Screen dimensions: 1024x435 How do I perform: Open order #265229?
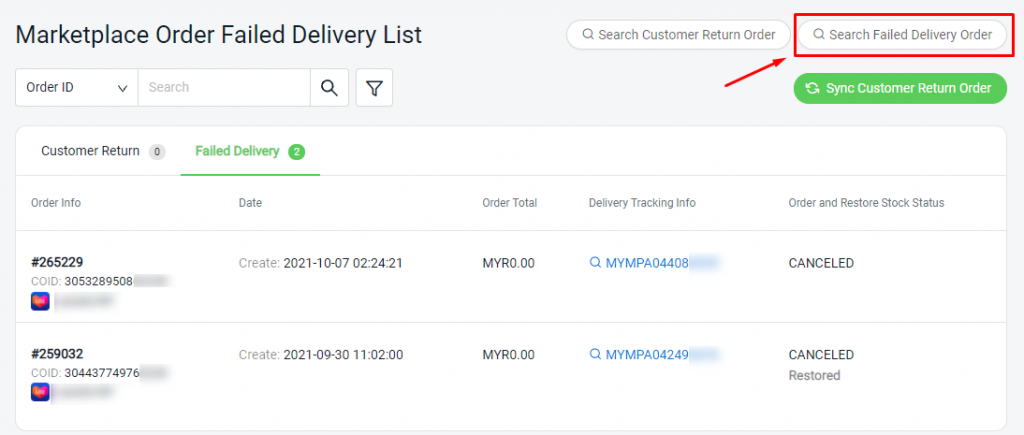(x=57, y=263)
